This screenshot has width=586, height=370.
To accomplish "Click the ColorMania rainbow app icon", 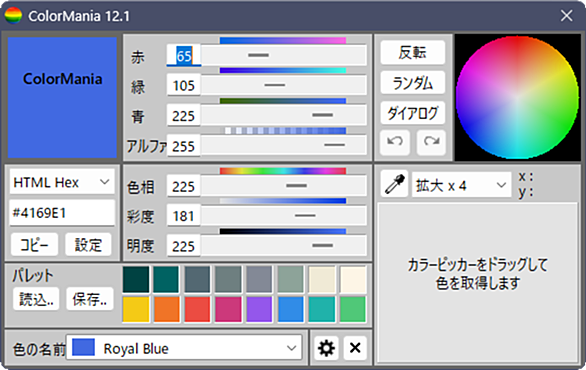I will pyautogui.click(x=13, y=16).
